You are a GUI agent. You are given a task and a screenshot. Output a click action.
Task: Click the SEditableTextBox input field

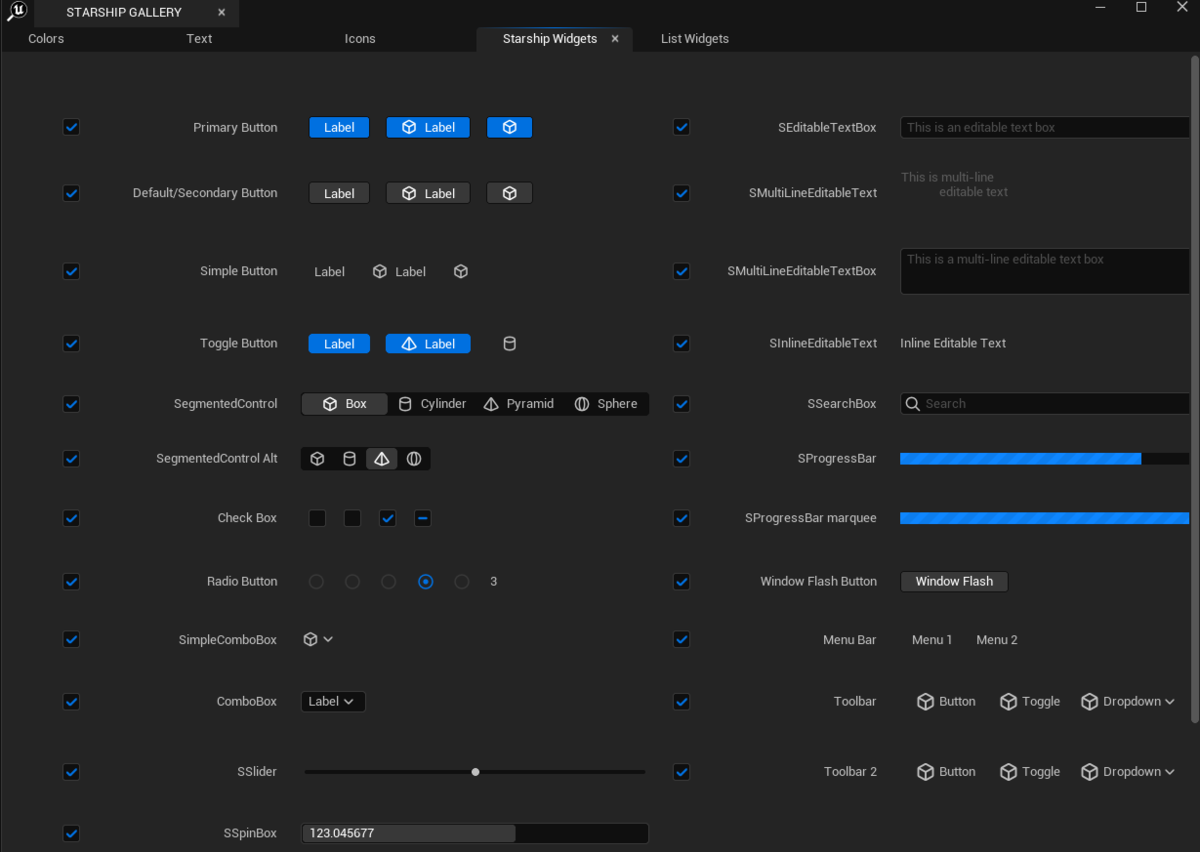(1045, 127)
